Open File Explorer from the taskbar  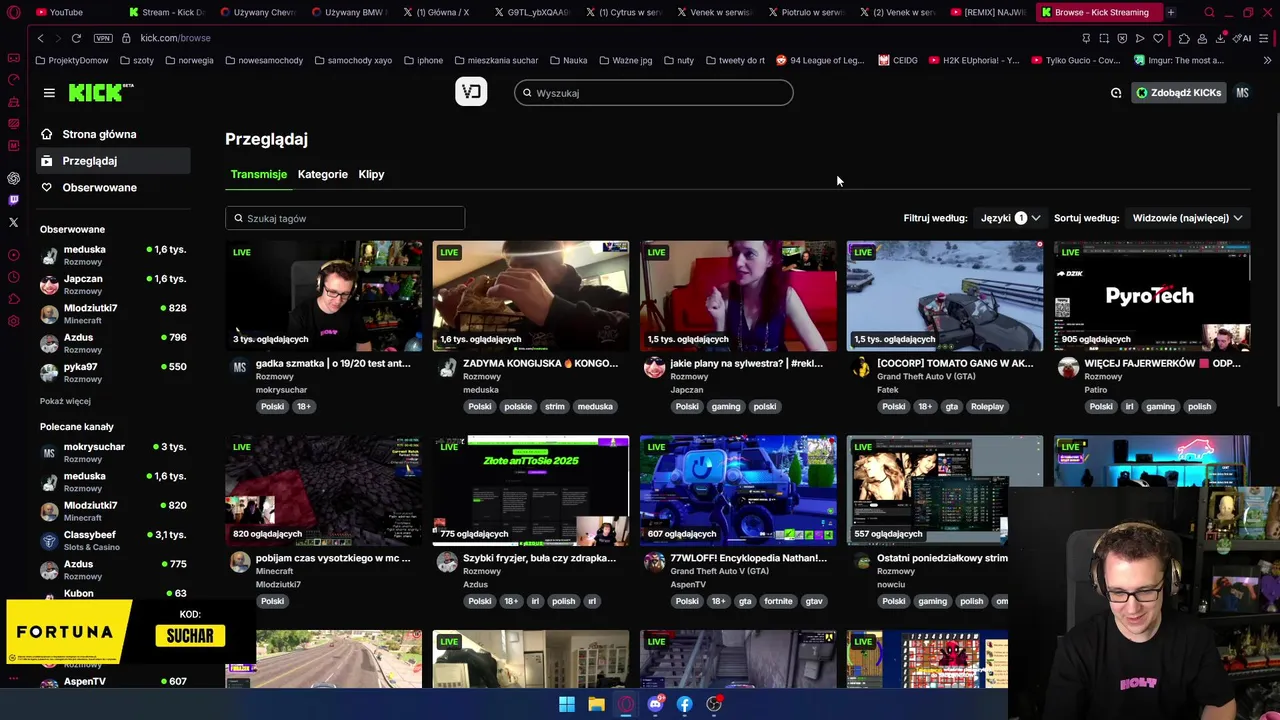[x=596, y=704]
